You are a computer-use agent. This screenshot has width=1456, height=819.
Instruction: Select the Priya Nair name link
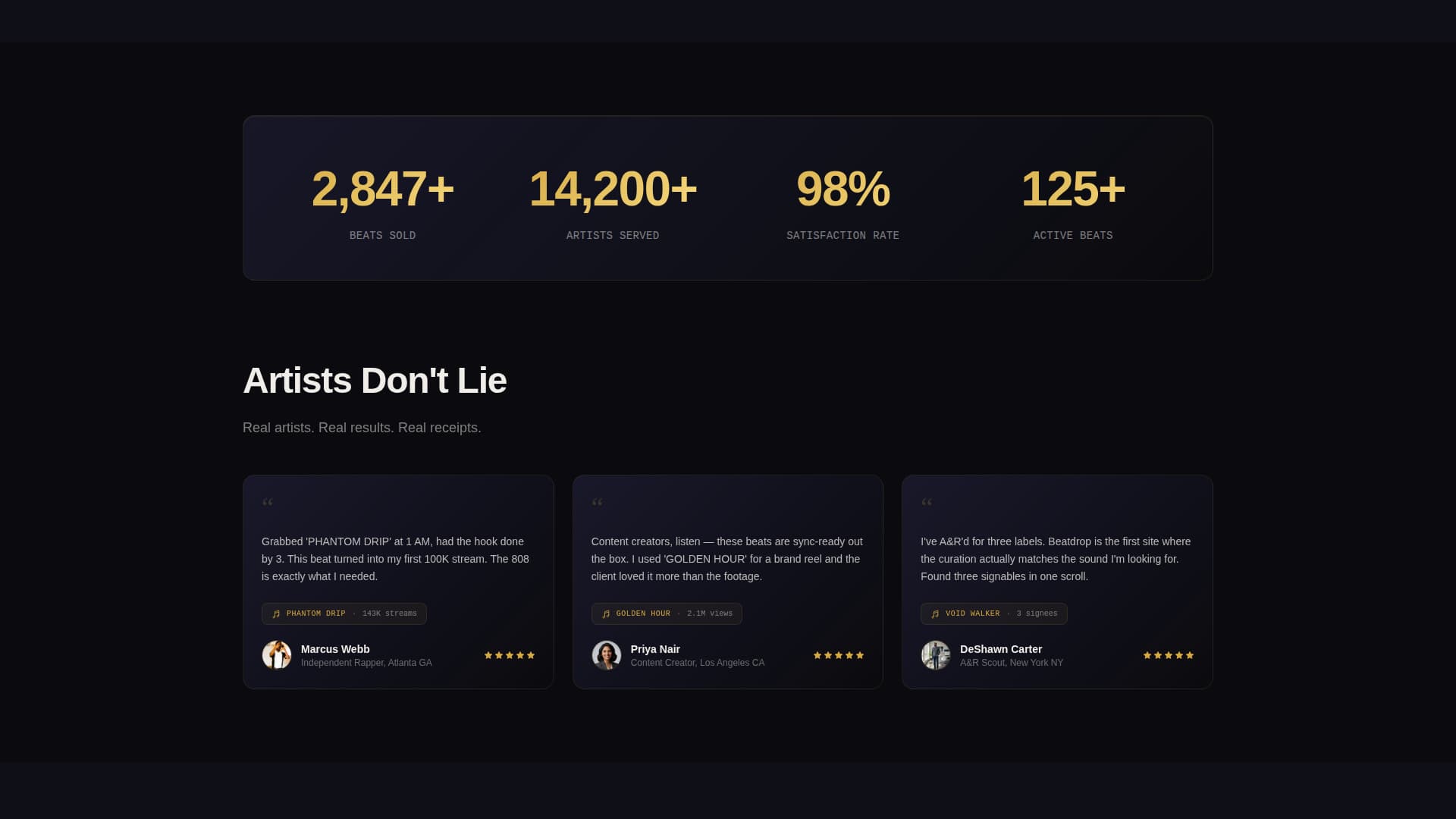coord(655,649)
